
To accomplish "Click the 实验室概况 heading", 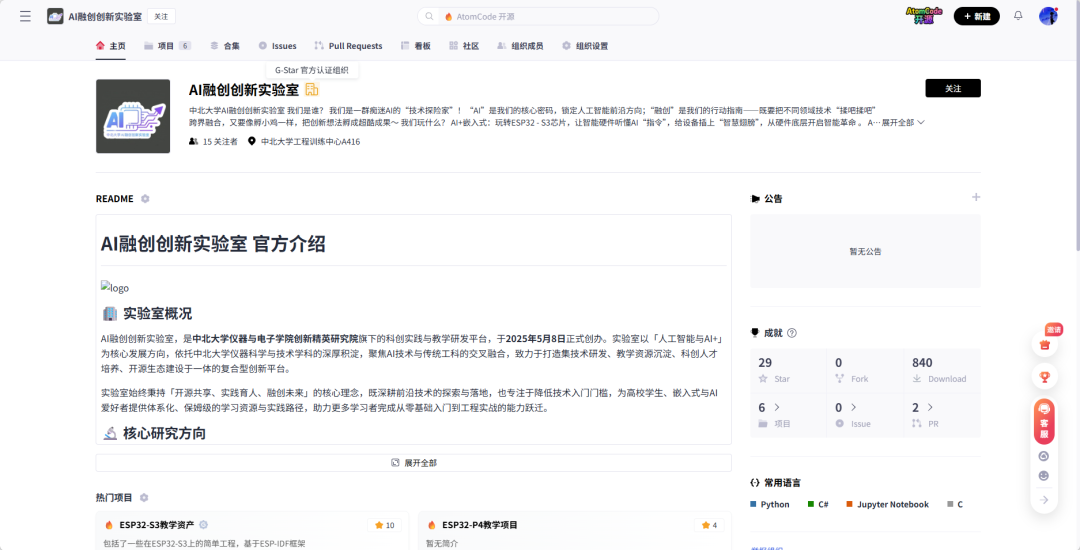I will pyautogui.click(x=157, y=314).
